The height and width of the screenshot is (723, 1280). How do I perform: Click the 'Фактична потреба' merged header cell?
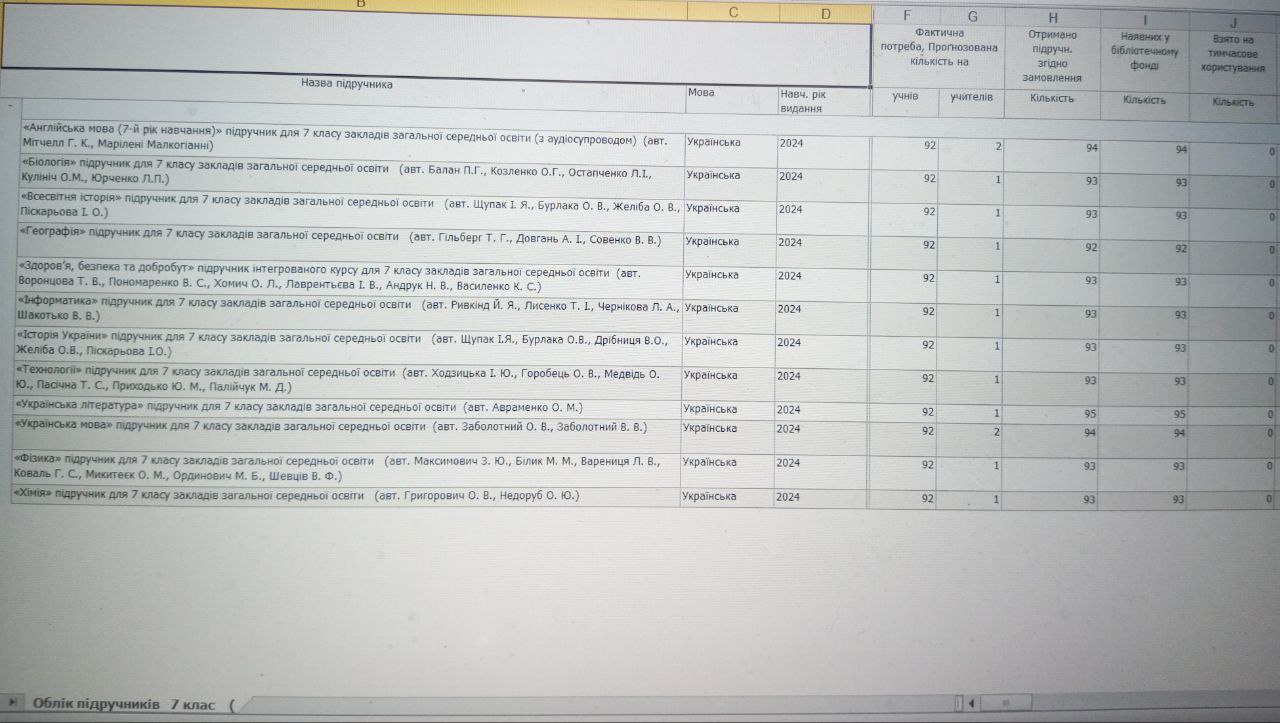pos(939,48)
